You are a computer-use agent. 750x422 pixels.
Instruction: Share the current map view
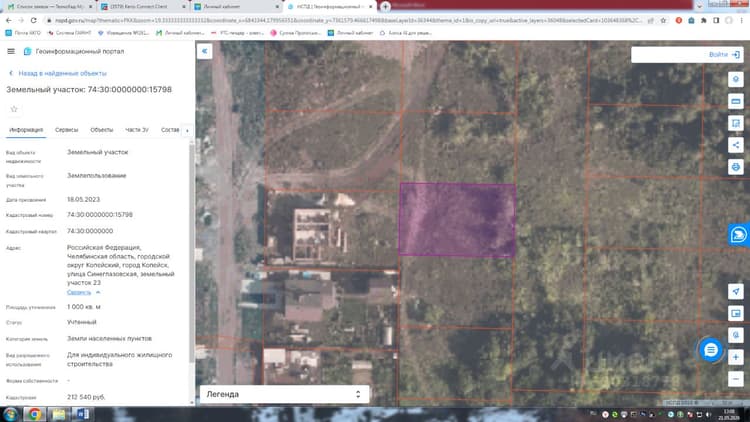736,145
